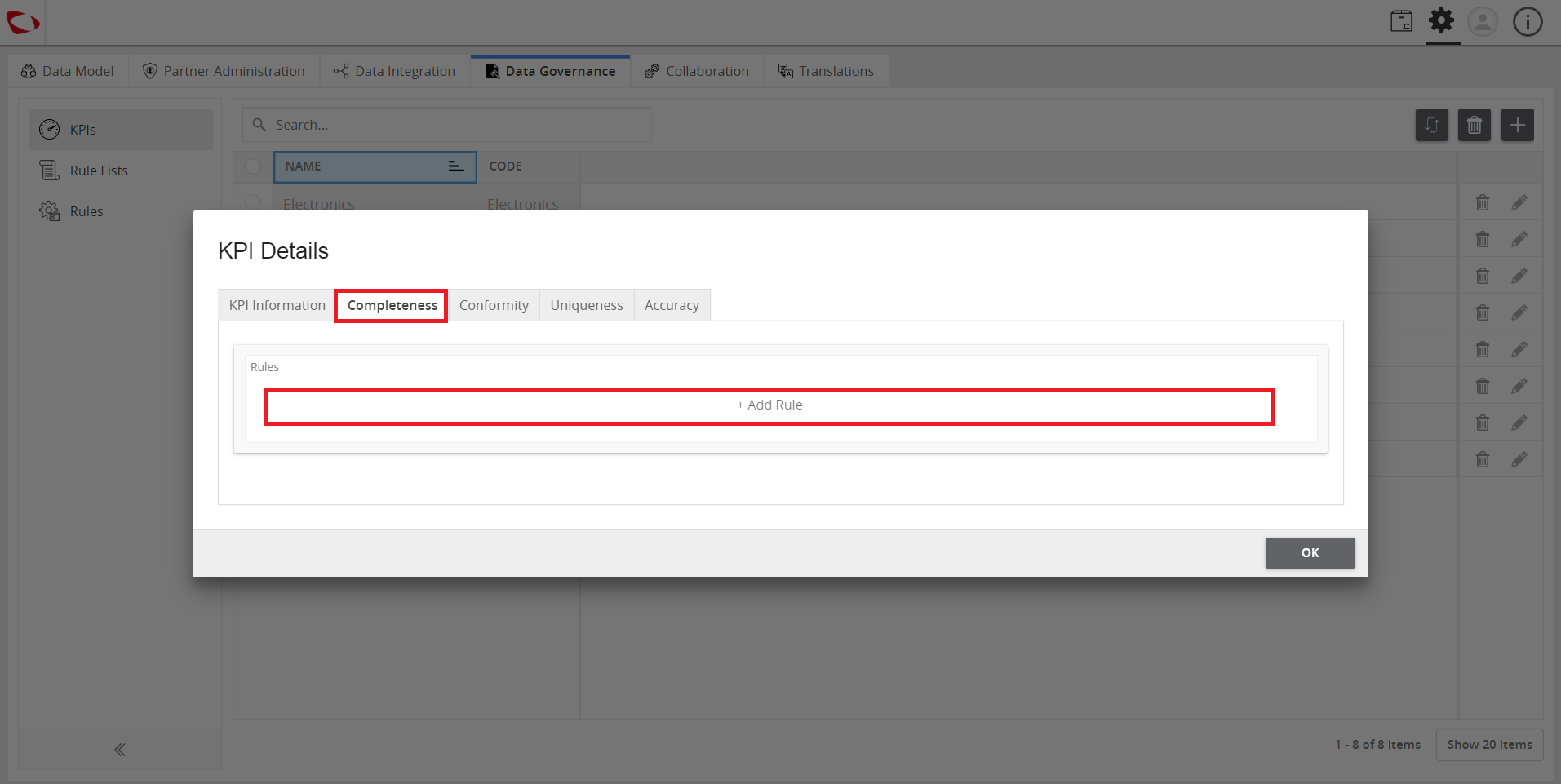Click the delete trash button in table toolbar
The height and width of the screenshot is (784, 1561).
coord(1474,125)
